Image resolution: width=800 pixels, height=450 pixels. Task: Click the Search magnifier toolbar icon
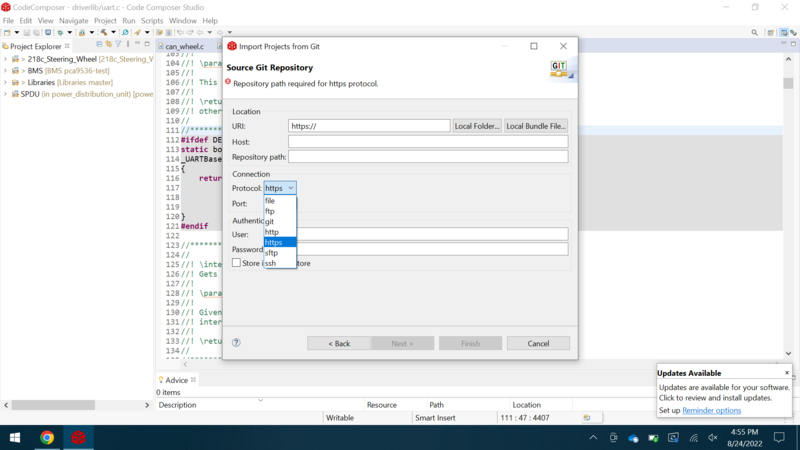[x=126, y=32]
